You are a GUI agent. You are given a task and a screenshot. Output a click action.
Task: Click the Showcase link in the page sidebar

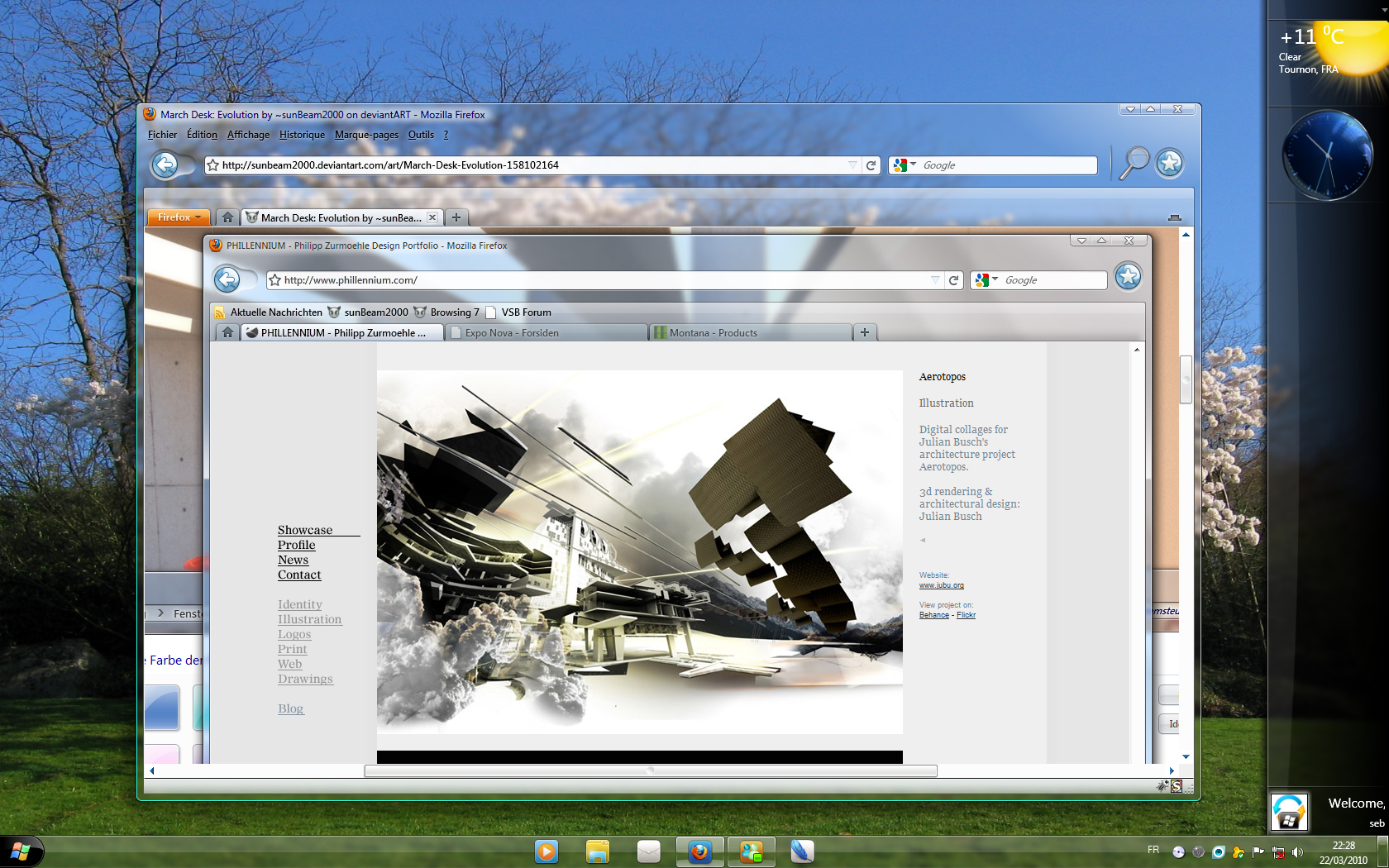pos(305,530)
